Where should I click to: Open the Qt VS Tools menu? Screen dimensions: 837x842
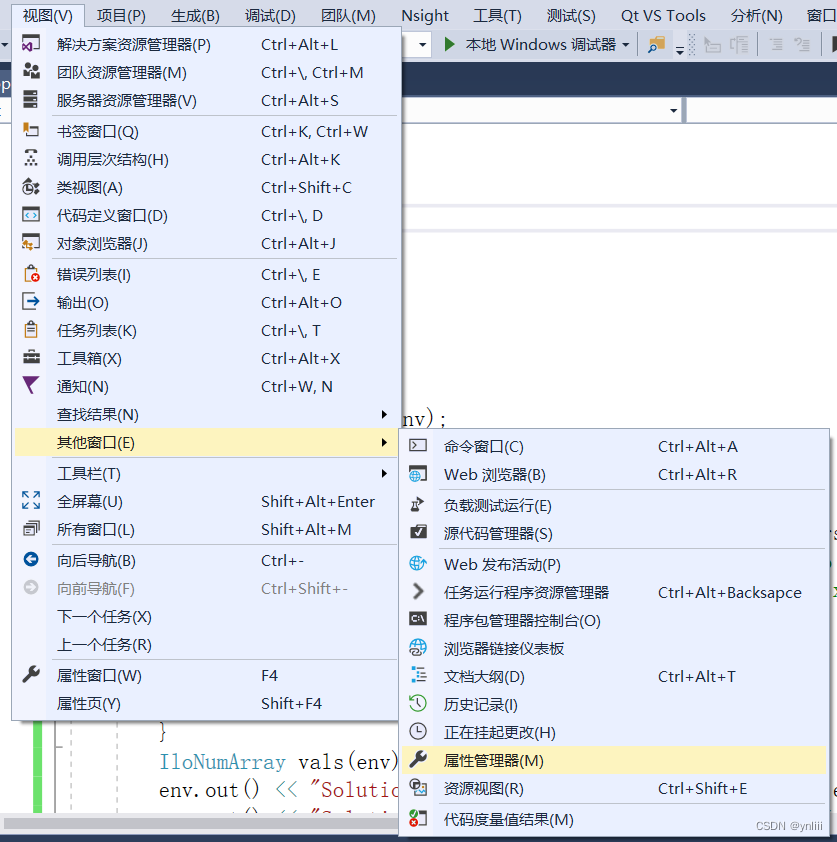point(663,15)
